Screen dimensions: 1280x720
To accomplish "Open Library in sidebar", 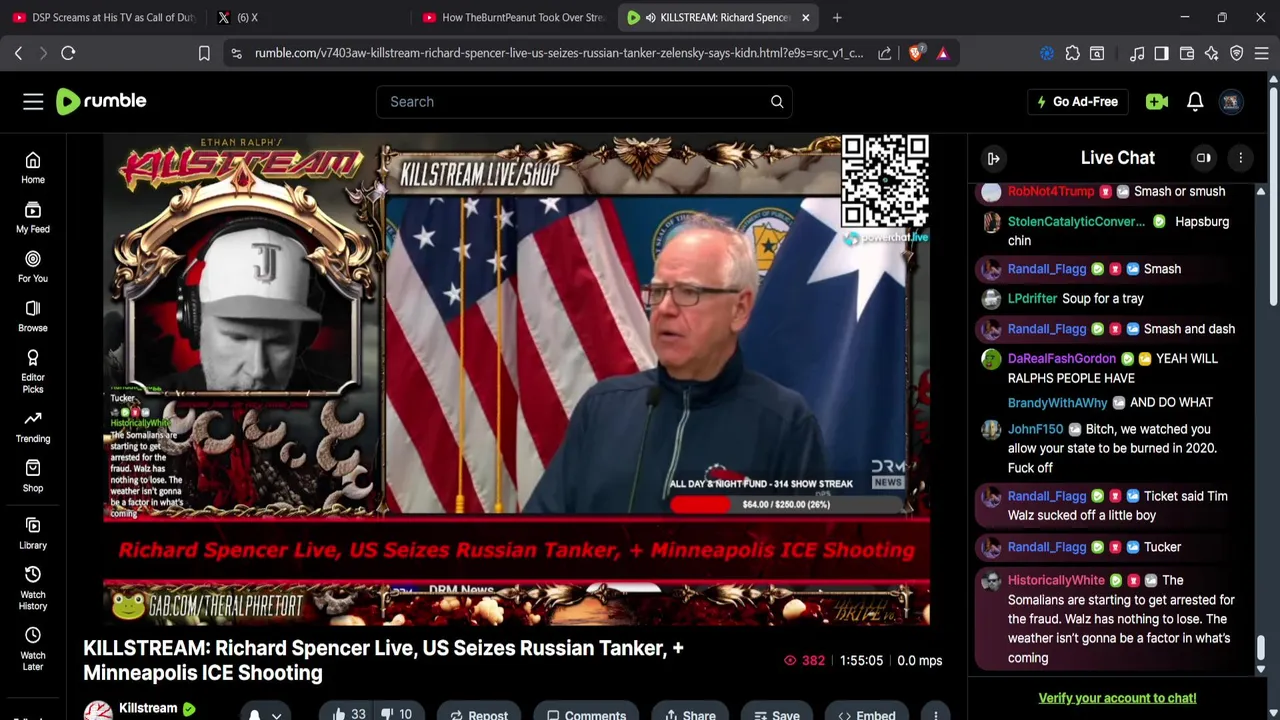I will point(33,533).
